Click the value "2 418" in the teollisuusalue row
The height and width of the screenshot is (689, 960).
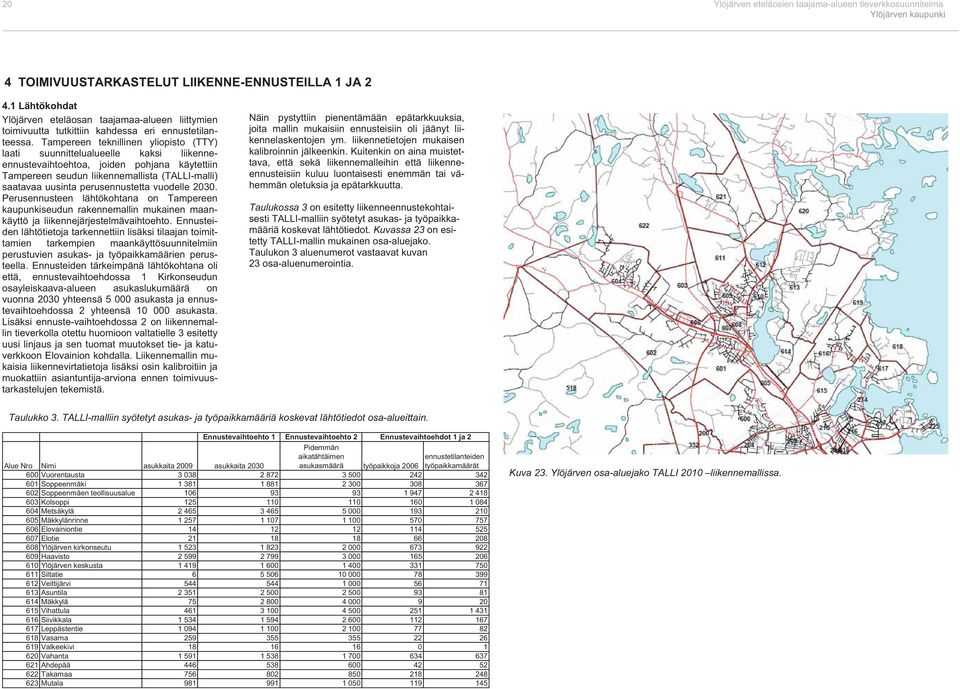[478, 493]
